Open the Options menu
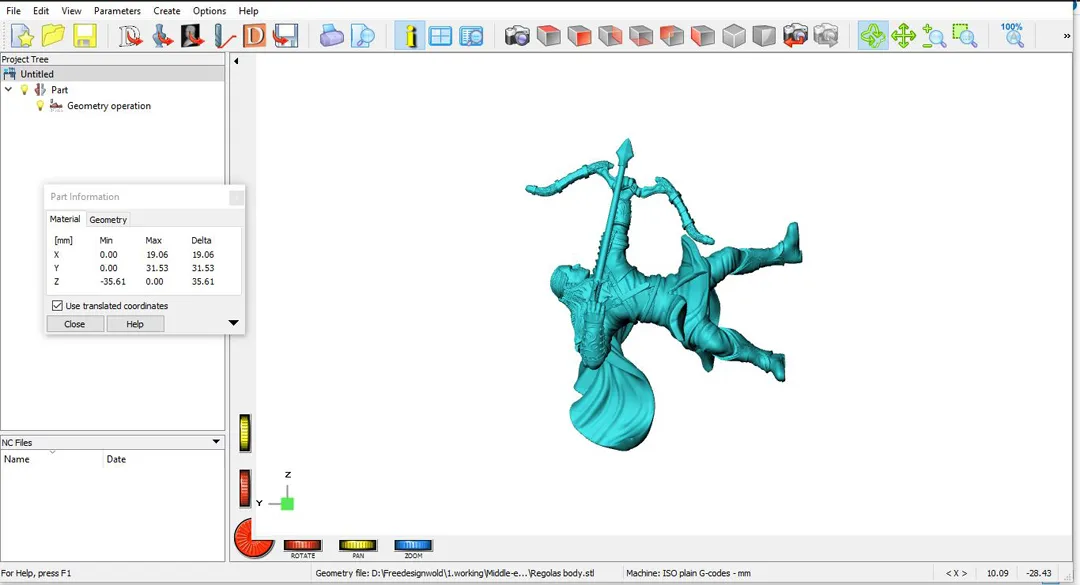1080x585 pixels. point(209,11)
